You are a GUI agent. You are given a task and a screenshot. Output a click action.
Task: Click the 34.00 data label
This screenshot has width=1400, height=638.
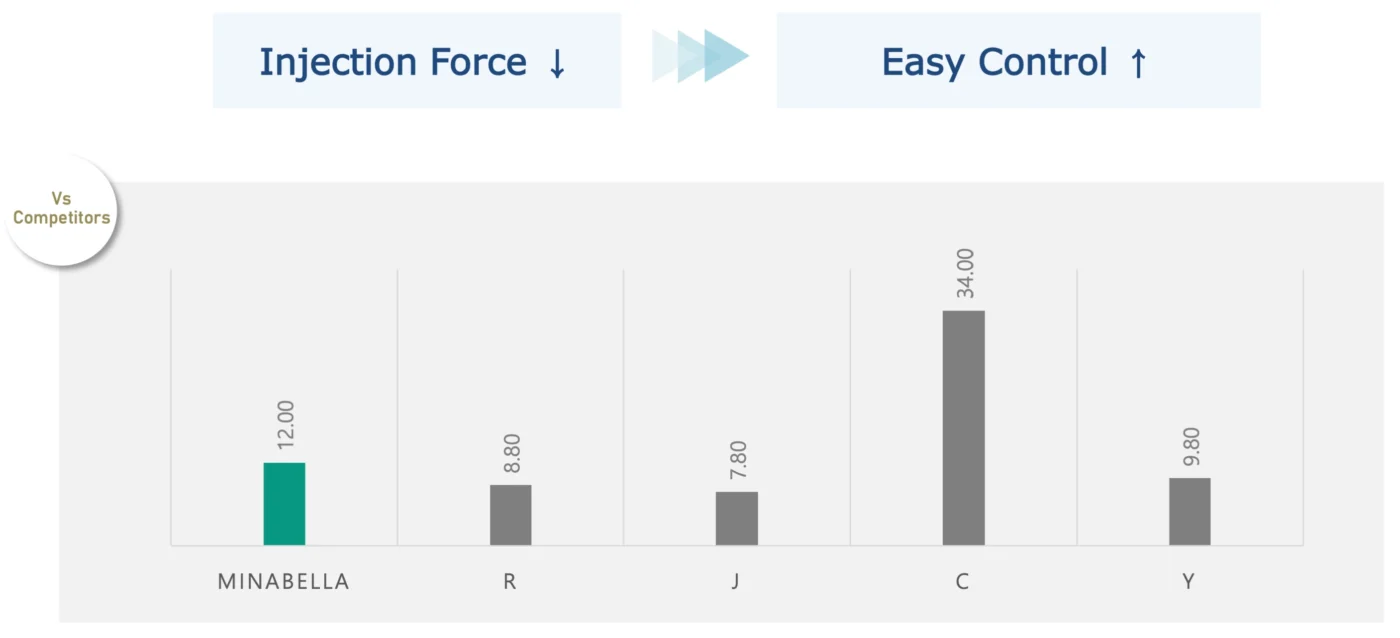(x=964, y=274)
